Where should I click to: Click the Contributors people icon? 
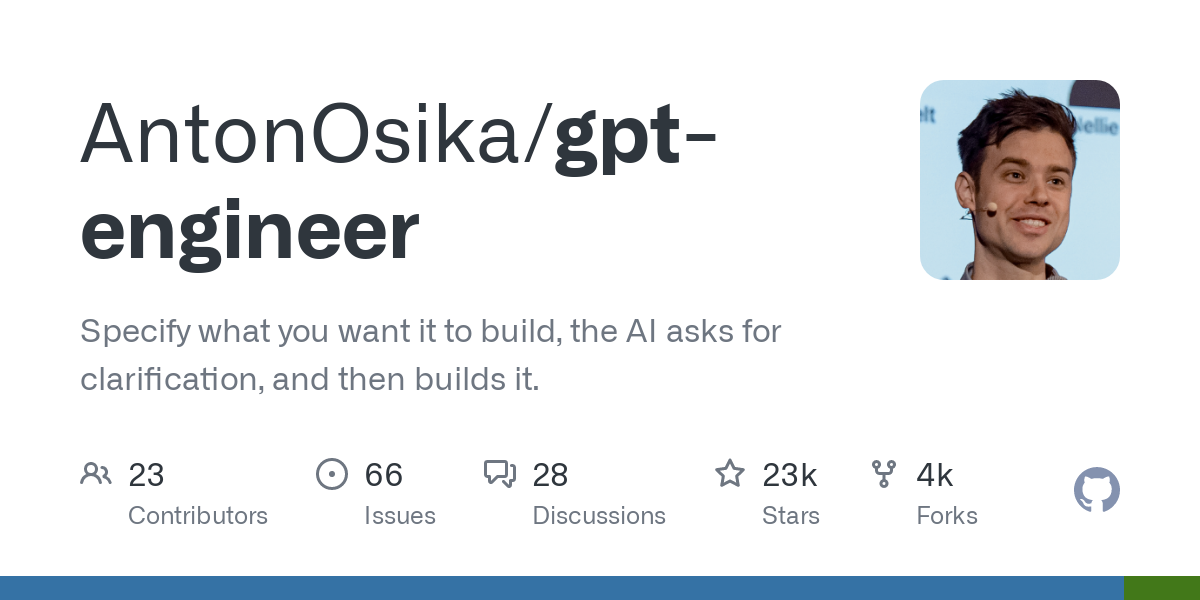point(96,473)
